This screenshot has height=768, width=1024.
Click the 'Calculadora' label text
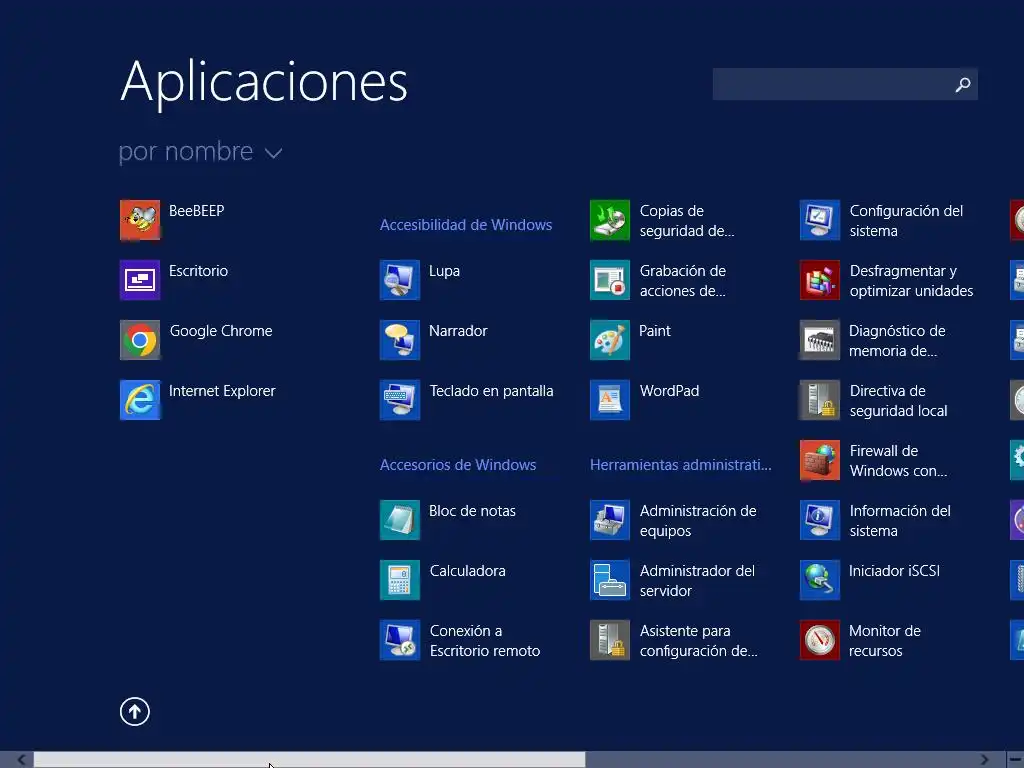click(x=468, y=571)
